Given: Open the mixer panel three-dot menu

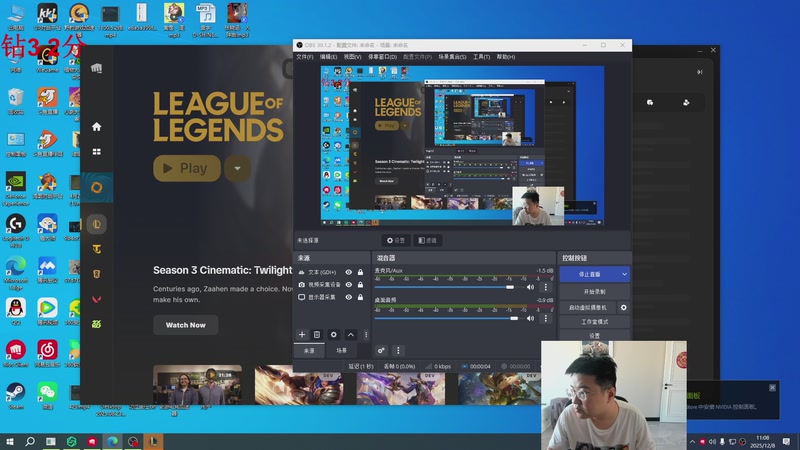Looking at the screenshot, I should click(x=398, y=351).
